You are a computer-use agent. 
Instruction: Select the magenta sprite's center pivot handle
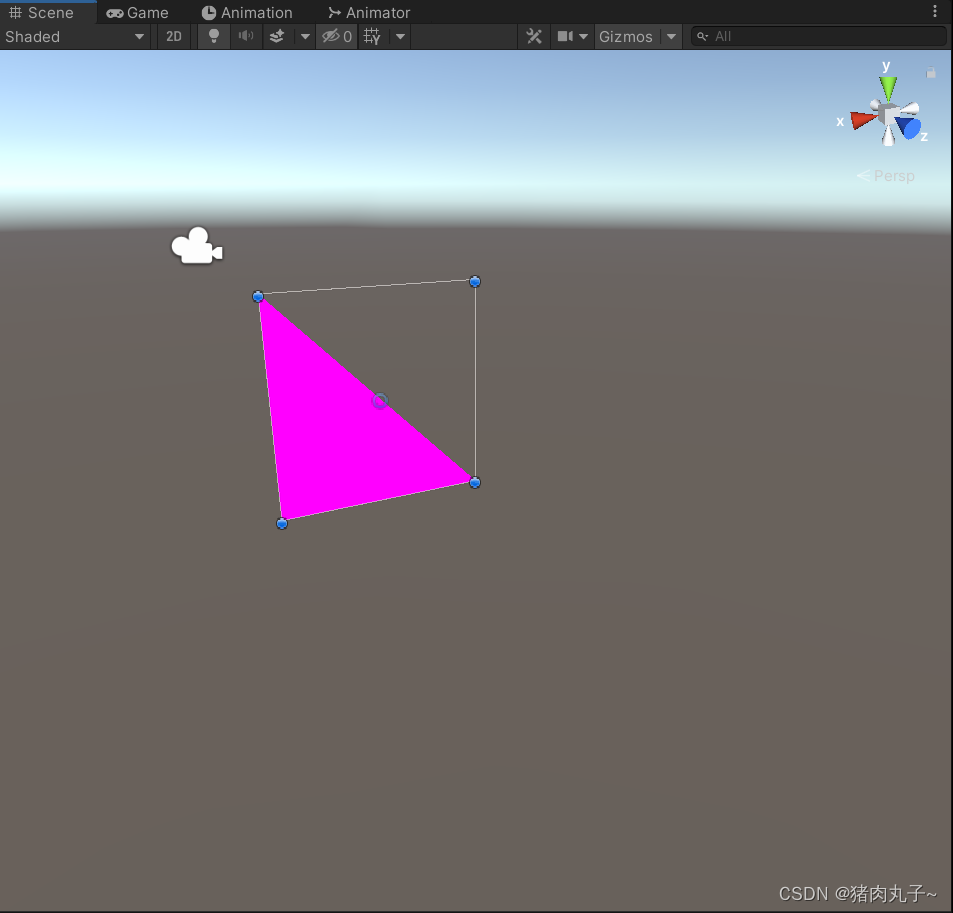coord(379,400)
